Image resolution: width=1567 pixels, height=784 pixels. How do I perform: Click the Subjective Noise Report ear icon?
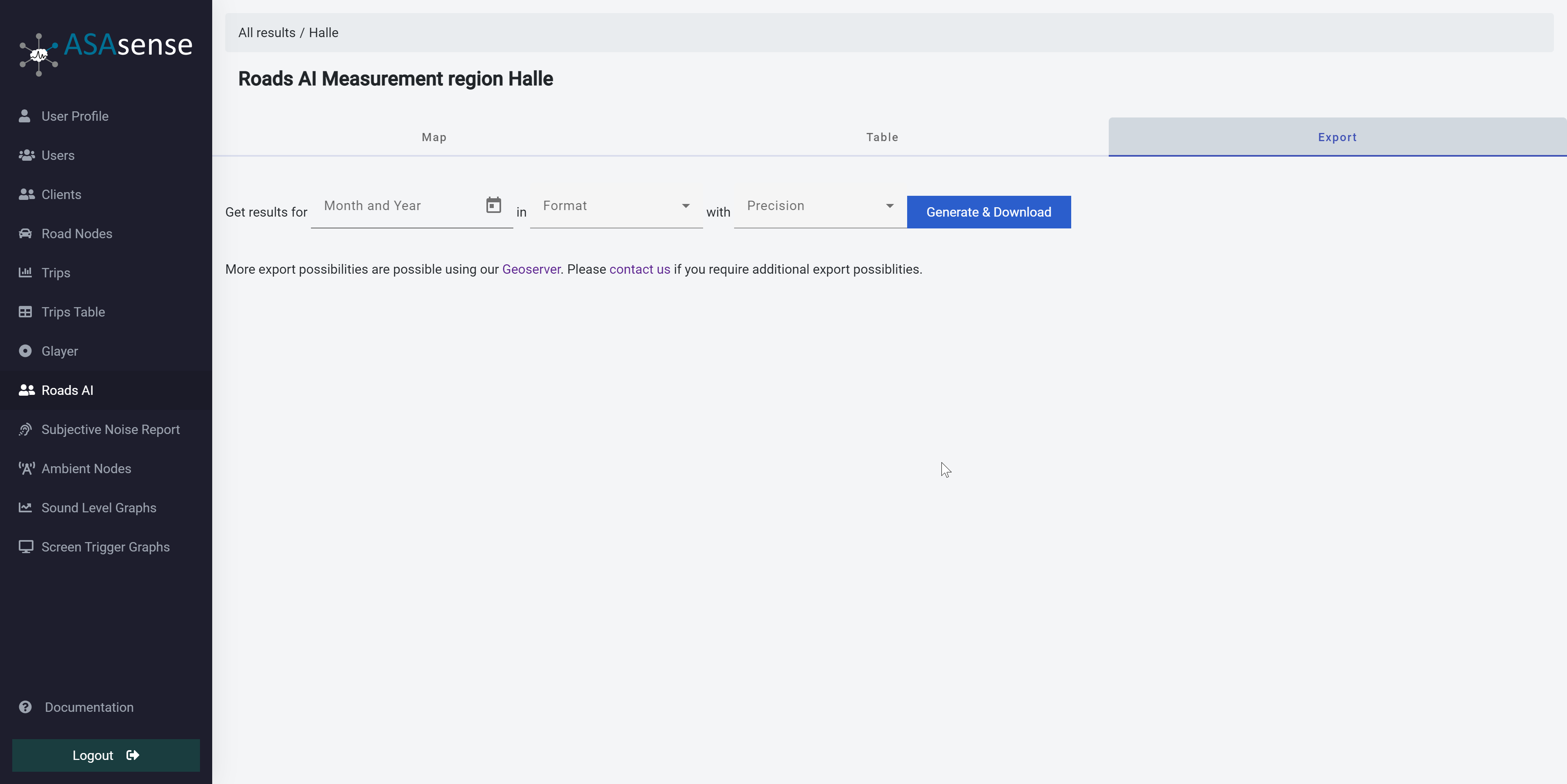point(25,430)
